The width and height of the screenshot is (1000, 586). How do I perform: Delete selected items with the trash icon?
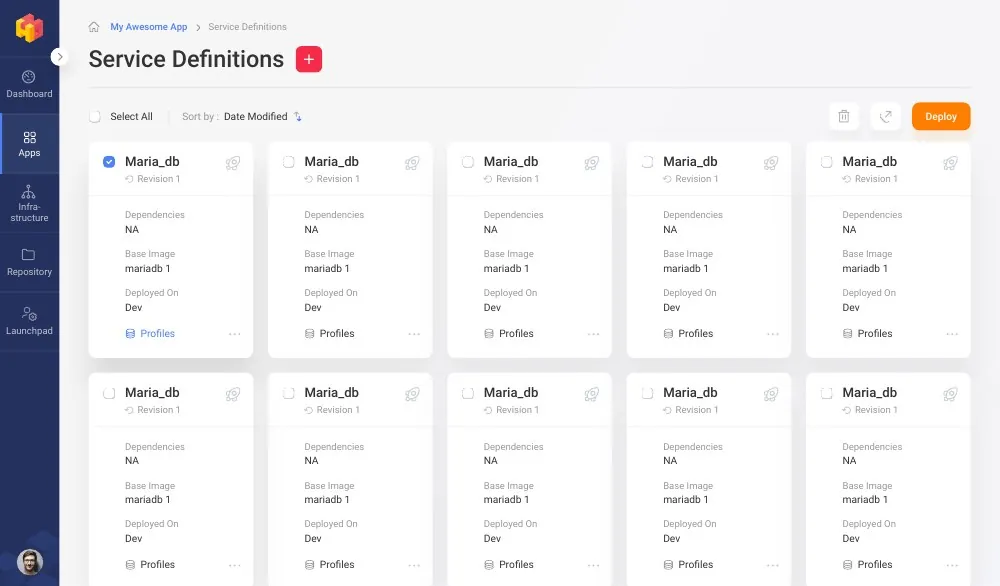click(844, 117)
